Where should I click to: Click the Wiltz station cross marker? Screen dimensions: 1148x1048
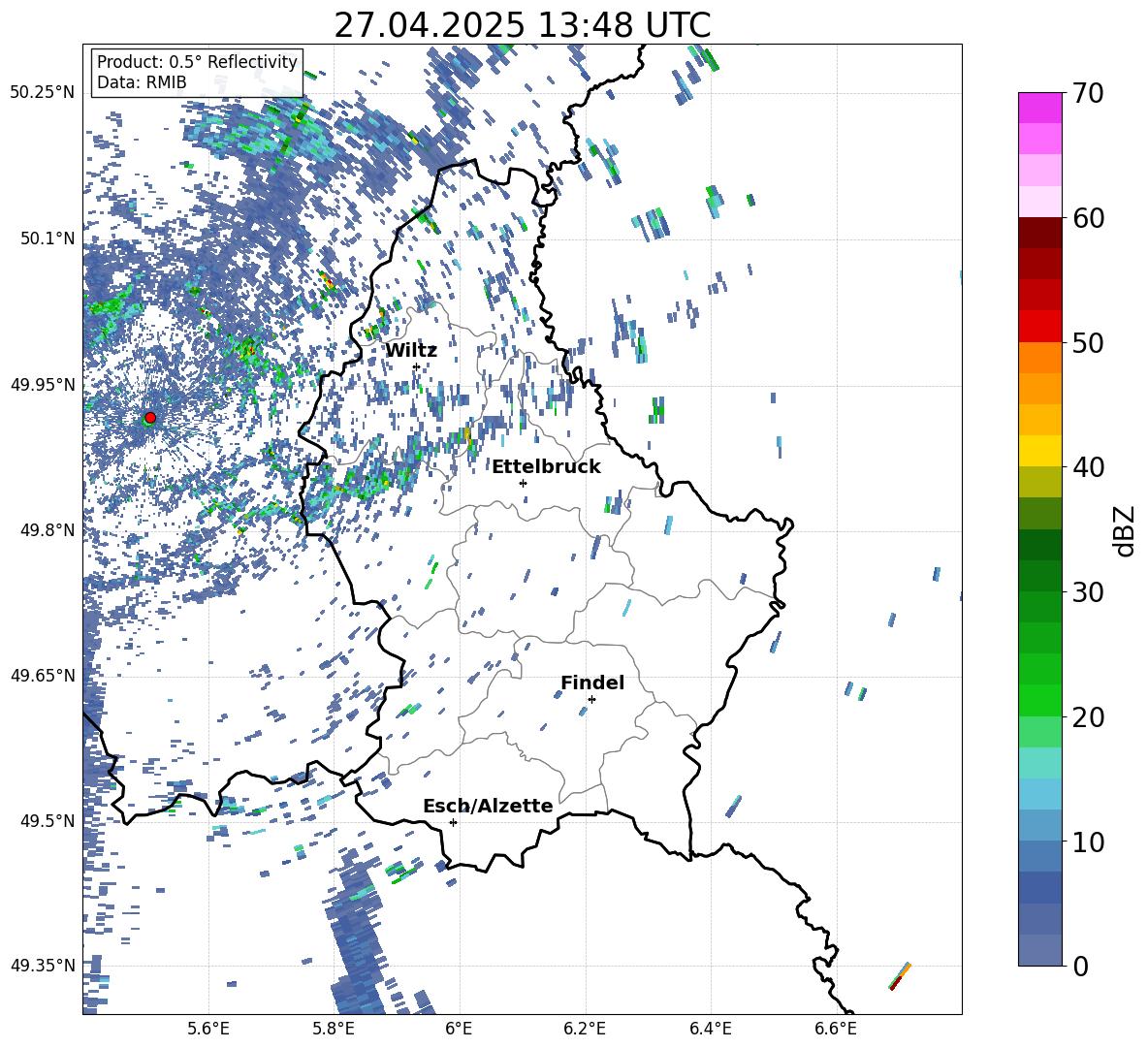416,366
